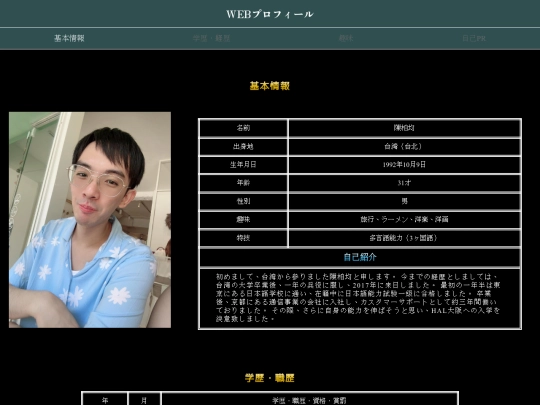Click the 性別 label cell
540x405 pixels.
pyautogui.click(x=243, y=201)
